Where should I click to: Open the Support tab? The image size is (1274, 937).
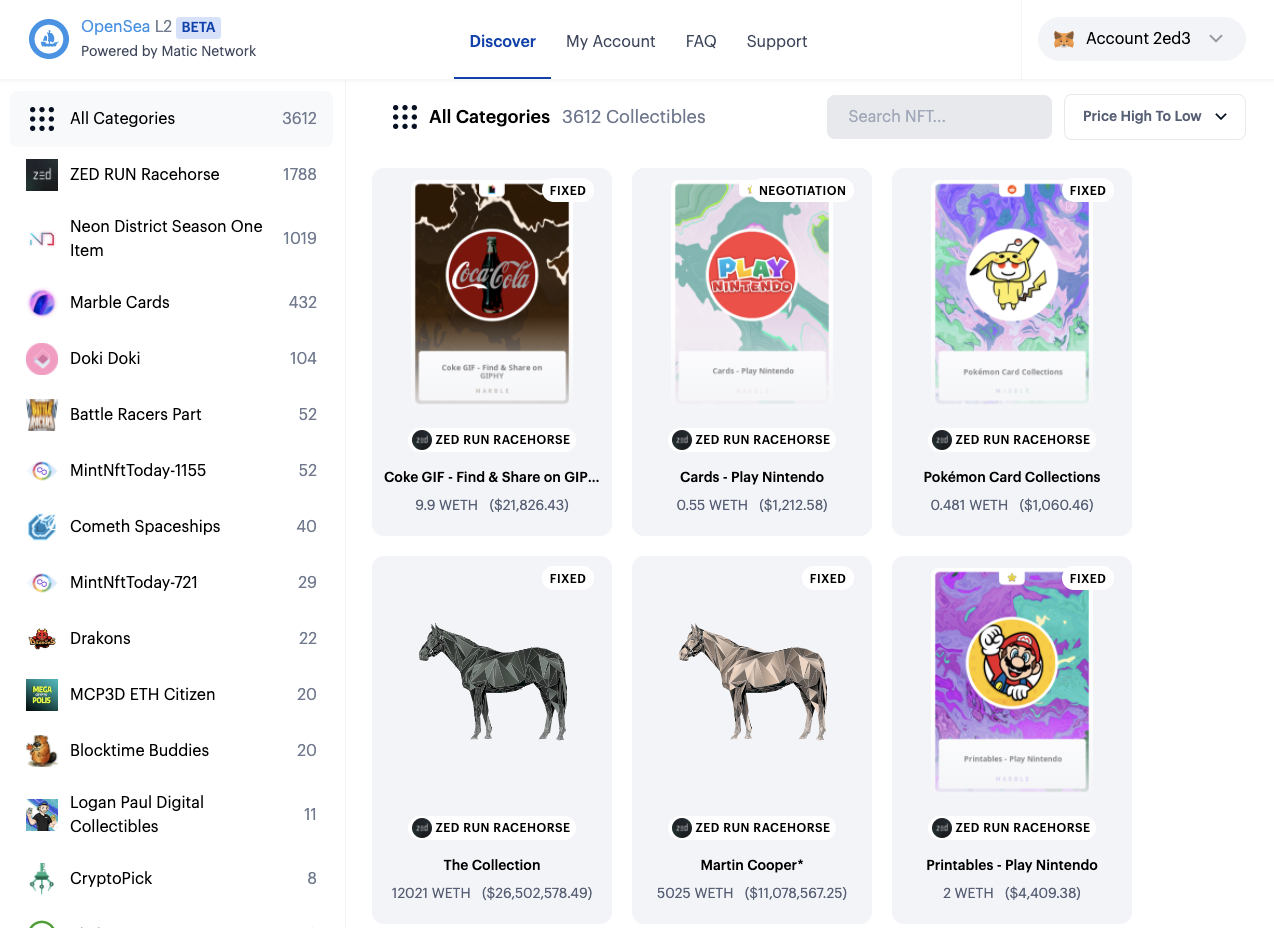pyautogui.click(x=777, y=41)
